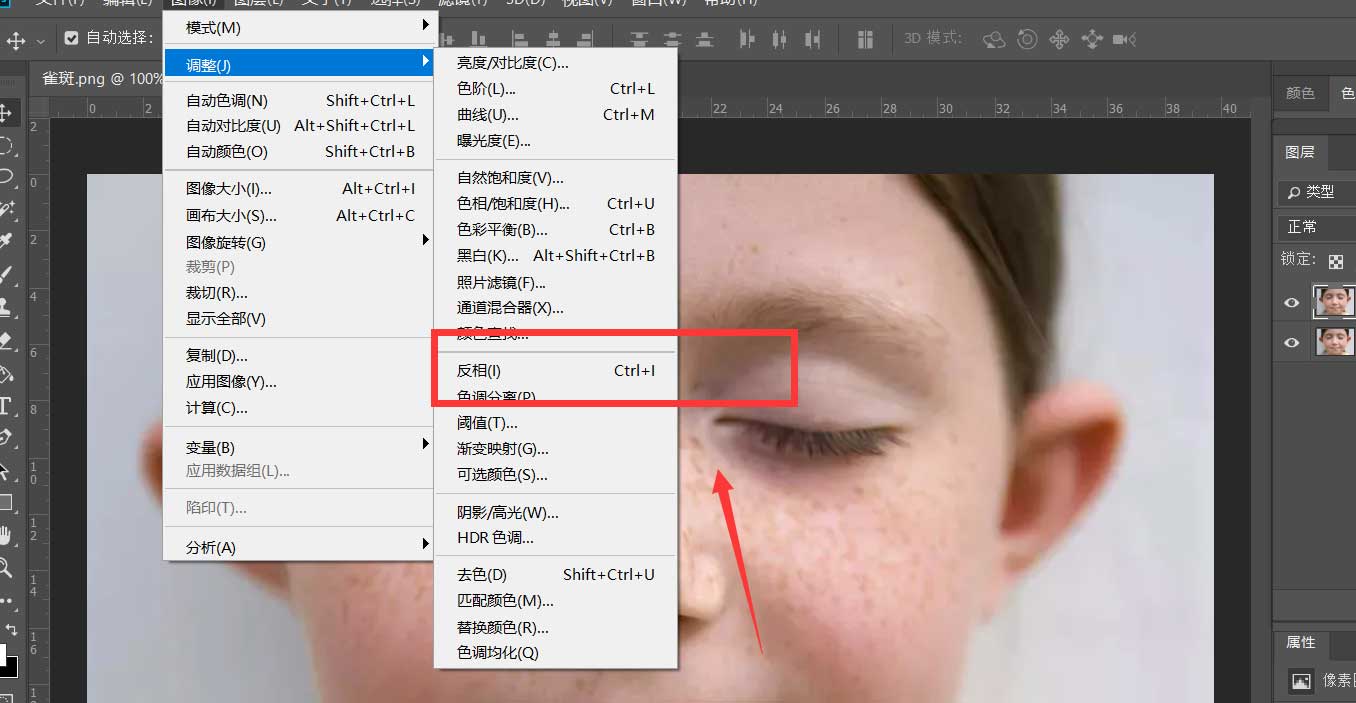Click the 3D pan camera icon

coord(1059,39)
